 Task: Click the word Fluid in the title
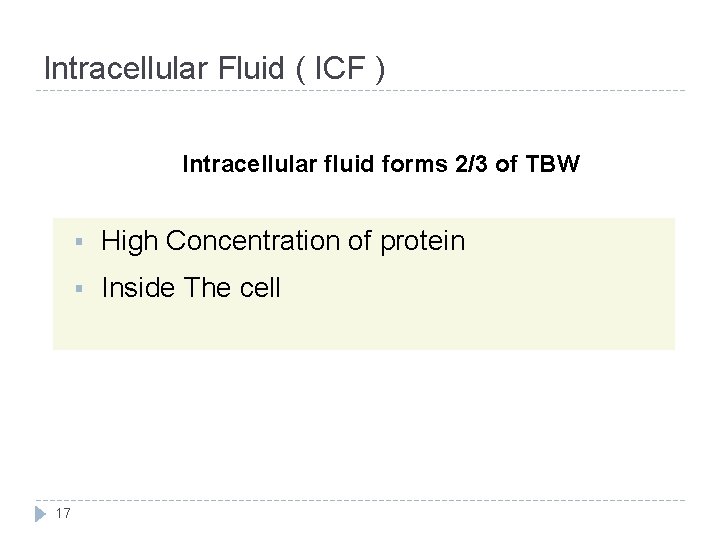[x=255, y=68]
